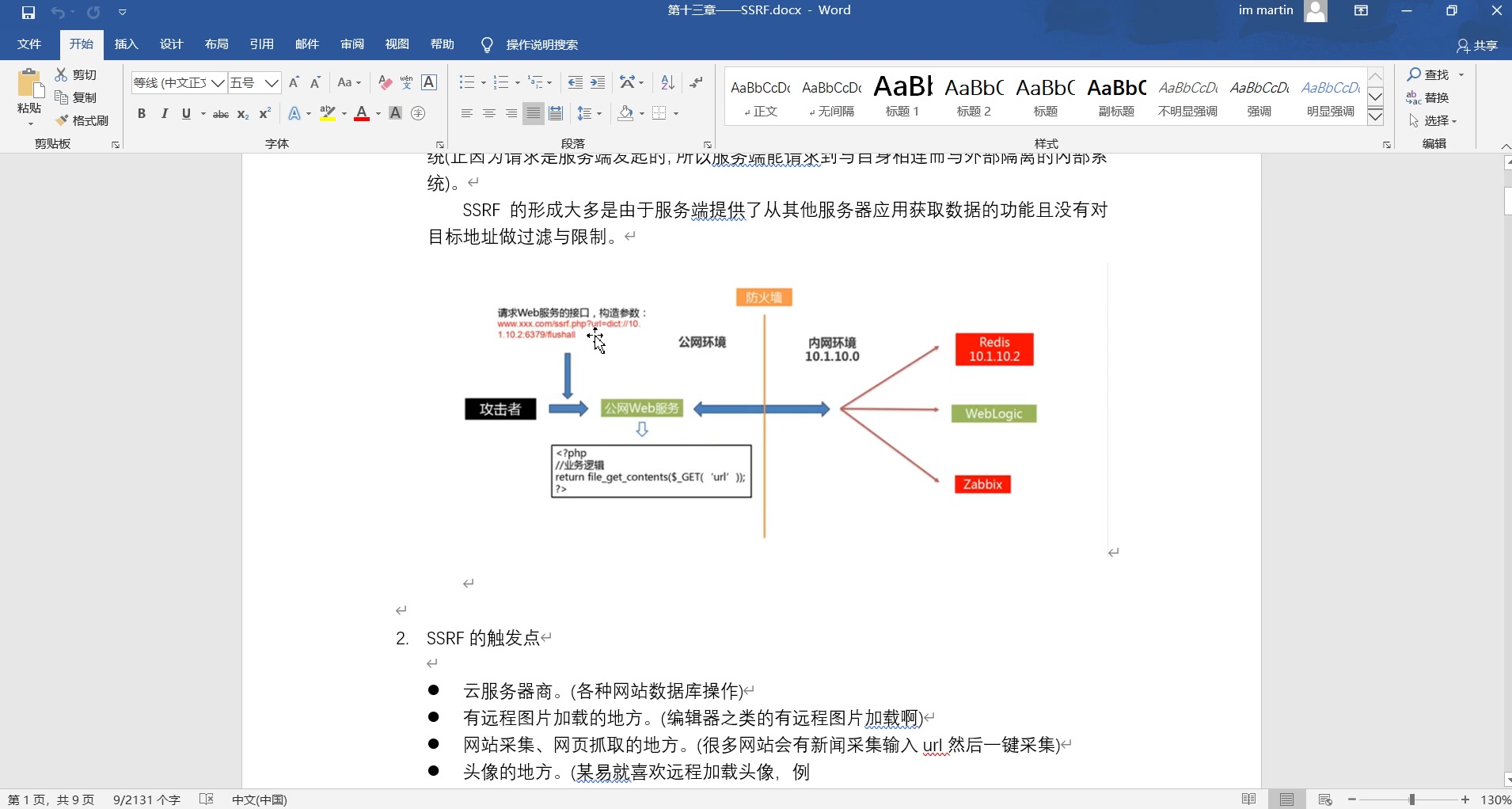Open font size dropdown 五号
The image size is (1512, 809).
click(272, 82)
